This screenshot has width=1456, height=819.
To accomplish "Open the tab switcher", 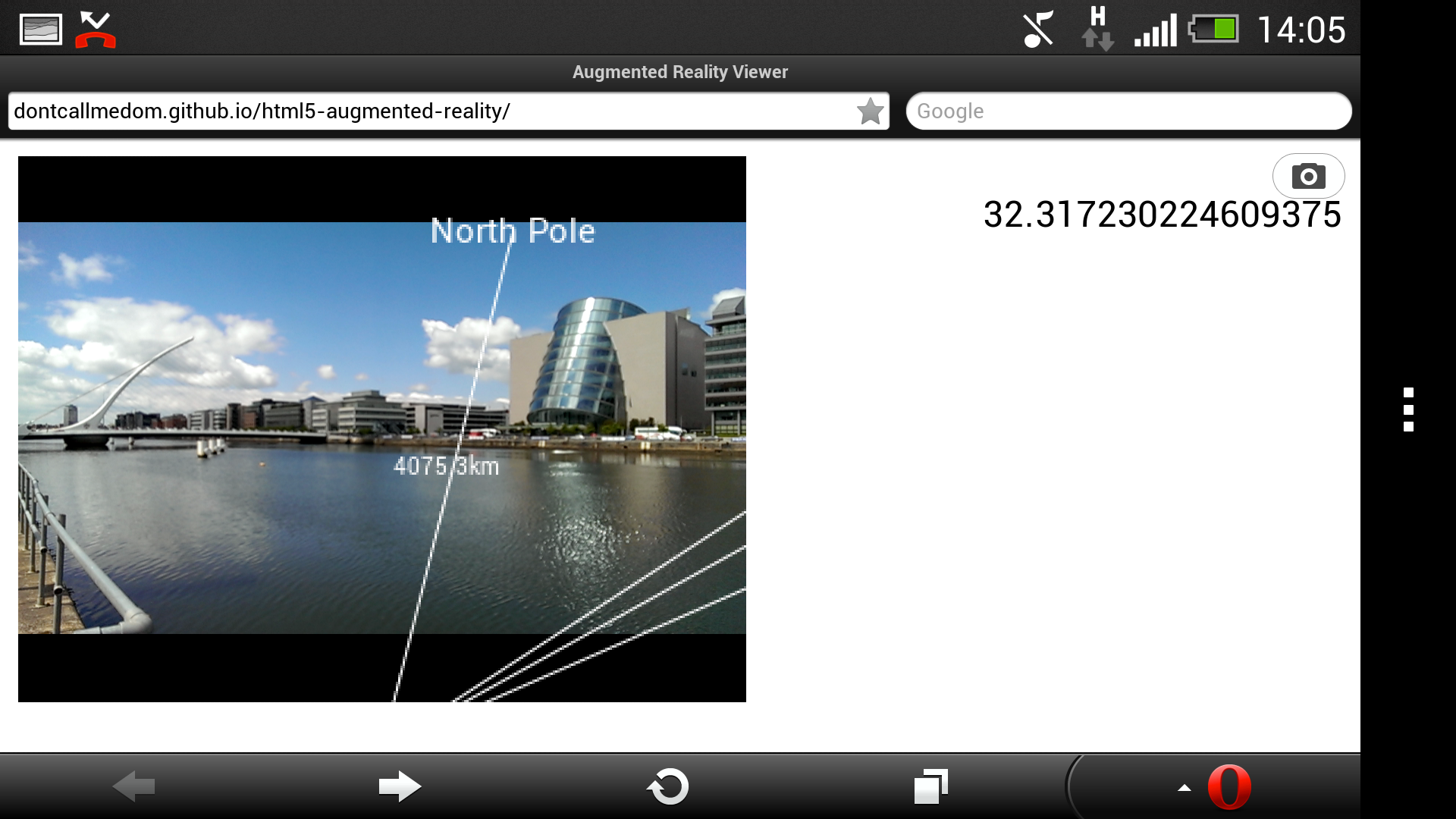I will coord(931,787).
